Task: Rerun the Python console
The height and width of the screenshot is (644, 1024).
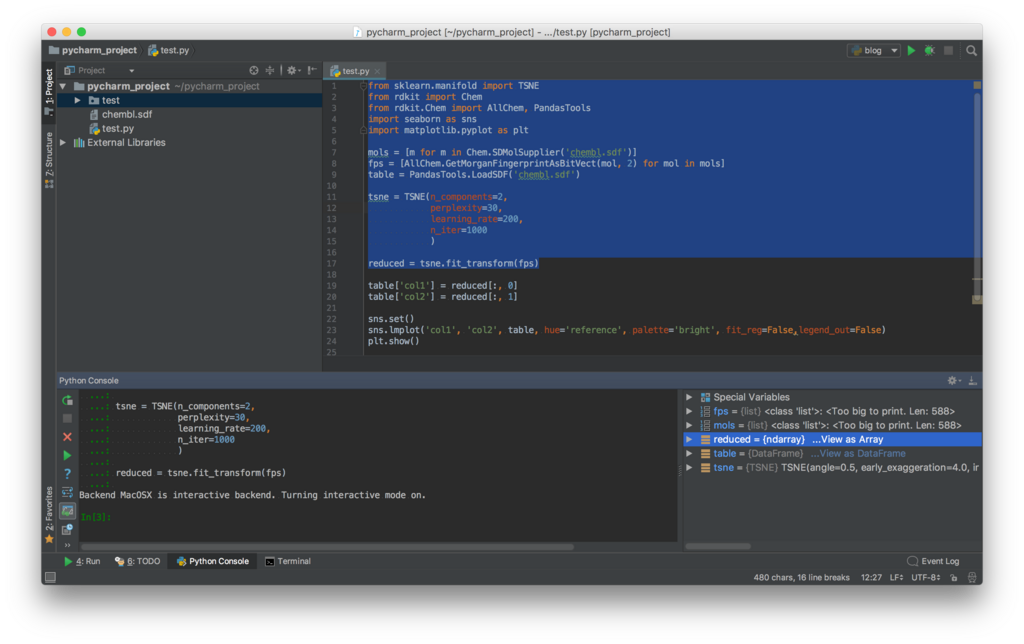Action: 67,400
